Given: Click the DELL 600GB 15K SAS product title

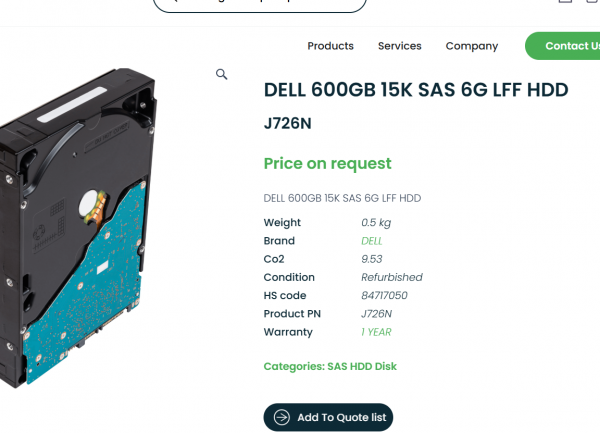Looking at the screenshot, I should click(x=416, y=90).
